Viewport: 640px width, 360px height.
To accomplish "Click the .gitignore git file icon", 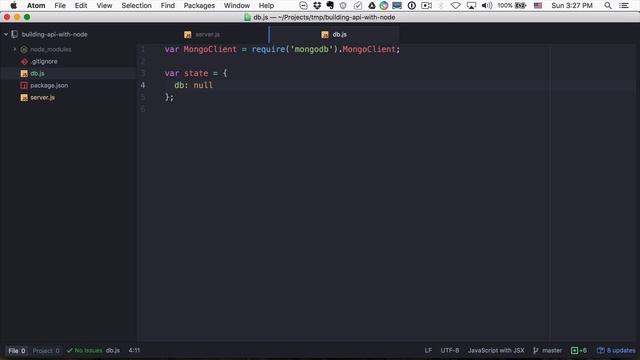I will 24,62.
